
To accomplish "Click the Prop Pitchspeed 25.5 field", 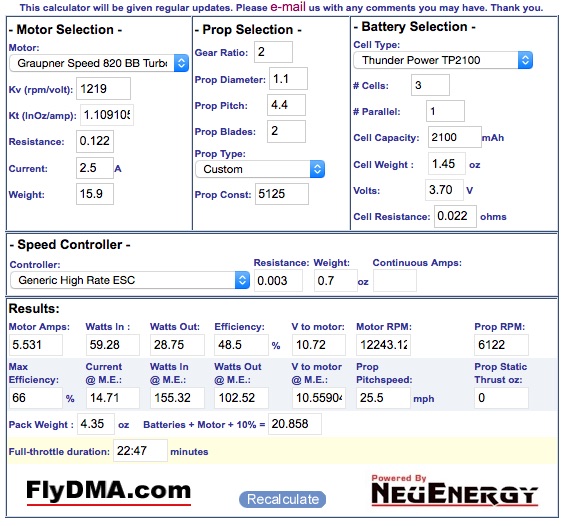I will click(383, 398).
